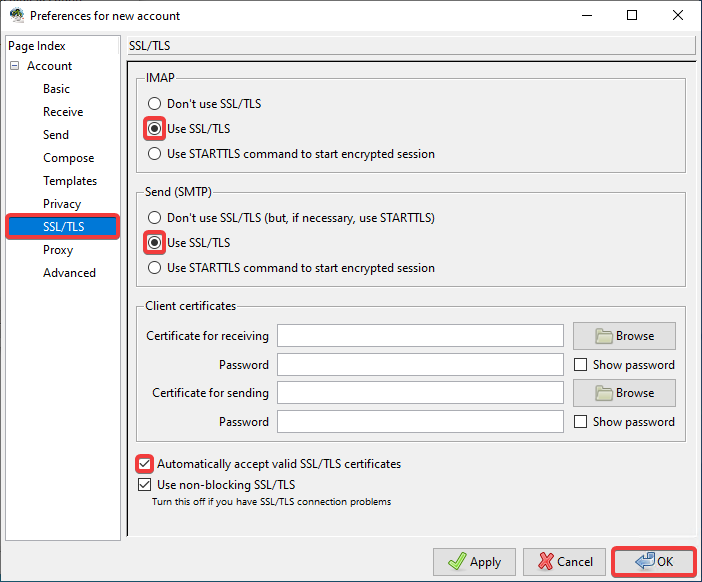
Task: Click the Claws Mail icon in title bar
Action: point(16,16)
